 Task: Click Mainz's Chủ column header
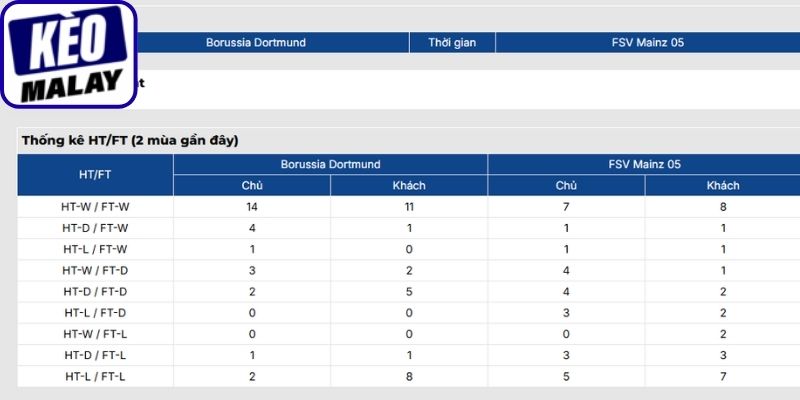coord(566,186)
